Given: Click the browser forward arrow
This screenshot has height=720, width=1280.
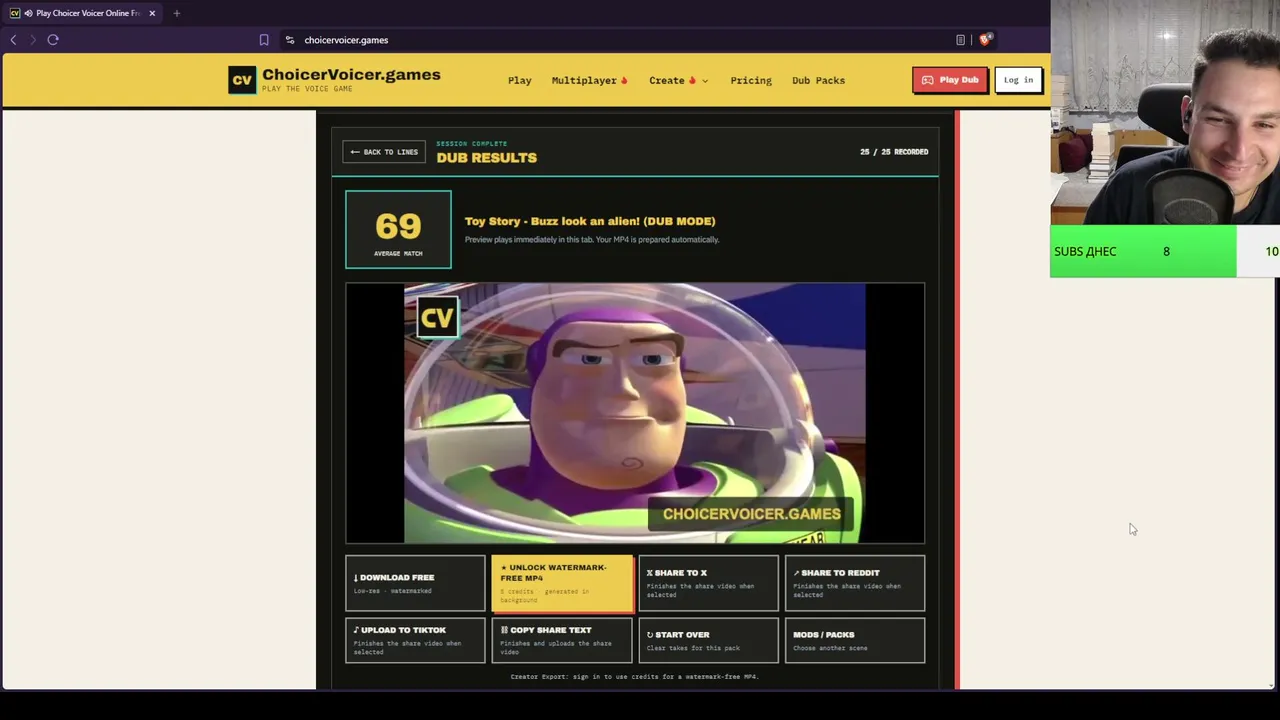Looking at the screenshot, I should tap(32, 40).
